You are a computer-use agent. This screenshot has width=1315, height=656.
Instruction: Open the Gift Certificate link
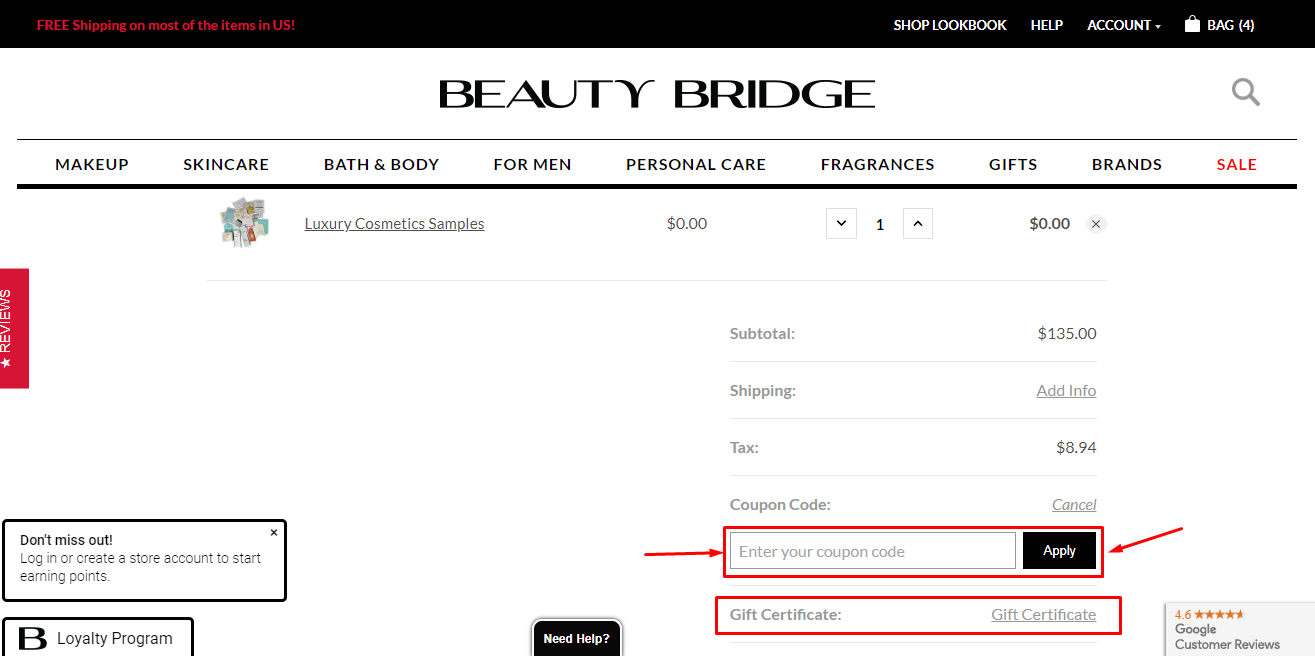1043,615
